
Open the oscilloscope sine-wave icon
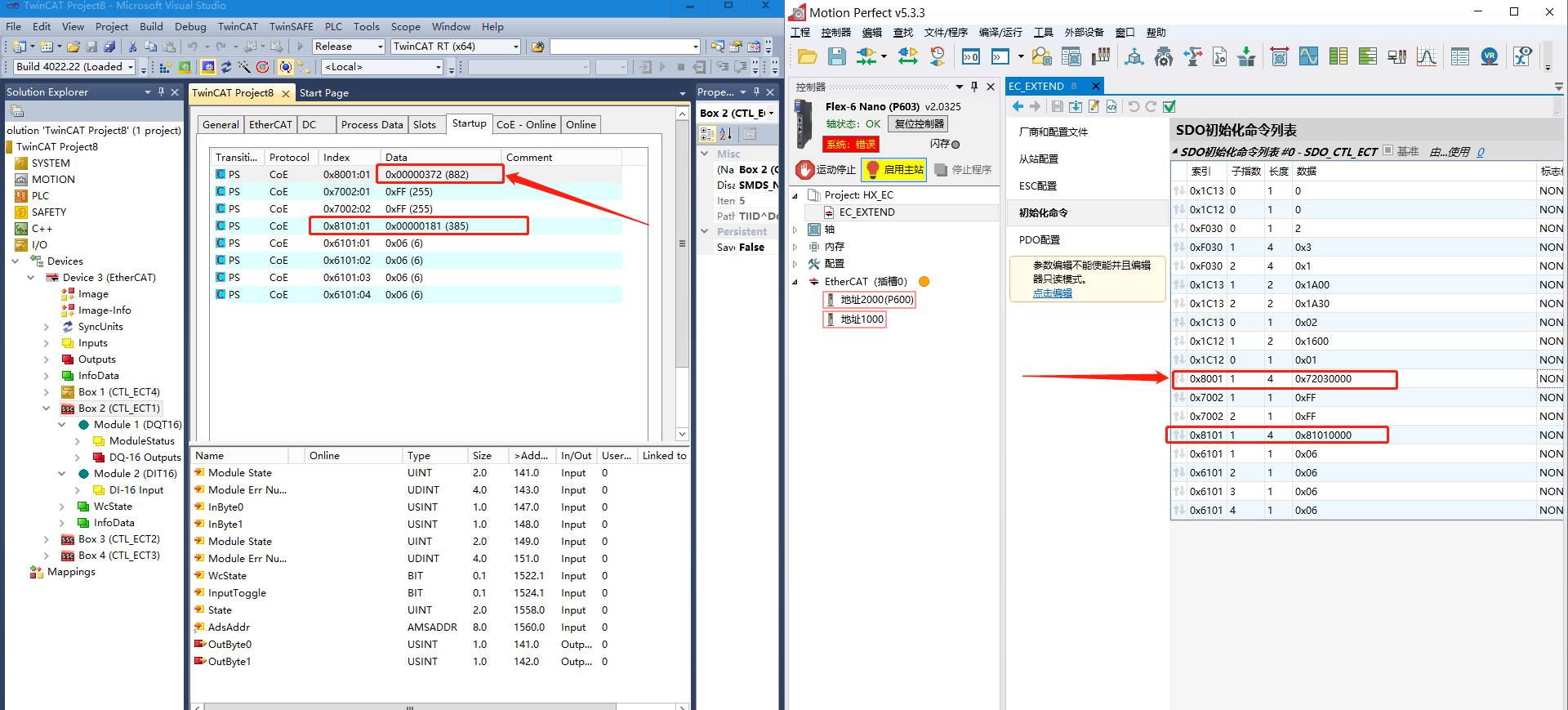pyautogui.click(x=1308, y=56)
